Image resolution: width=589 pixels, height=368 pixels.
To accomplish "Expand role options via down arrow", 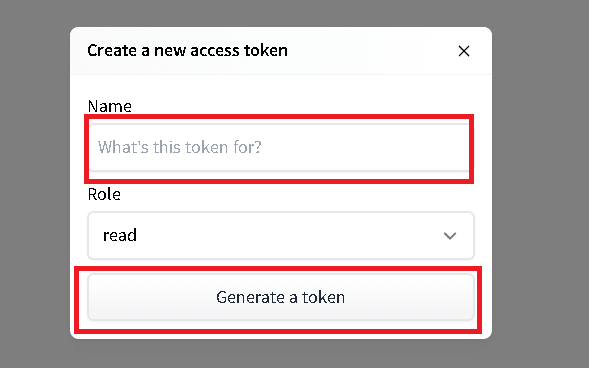I will (x=450, y=236).
